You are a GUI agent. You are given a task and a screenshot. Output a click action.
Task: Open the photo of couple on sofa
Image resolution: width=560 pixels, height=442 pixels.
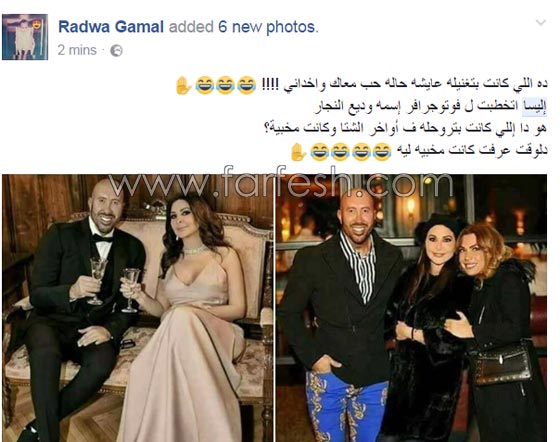coord(138,308)
